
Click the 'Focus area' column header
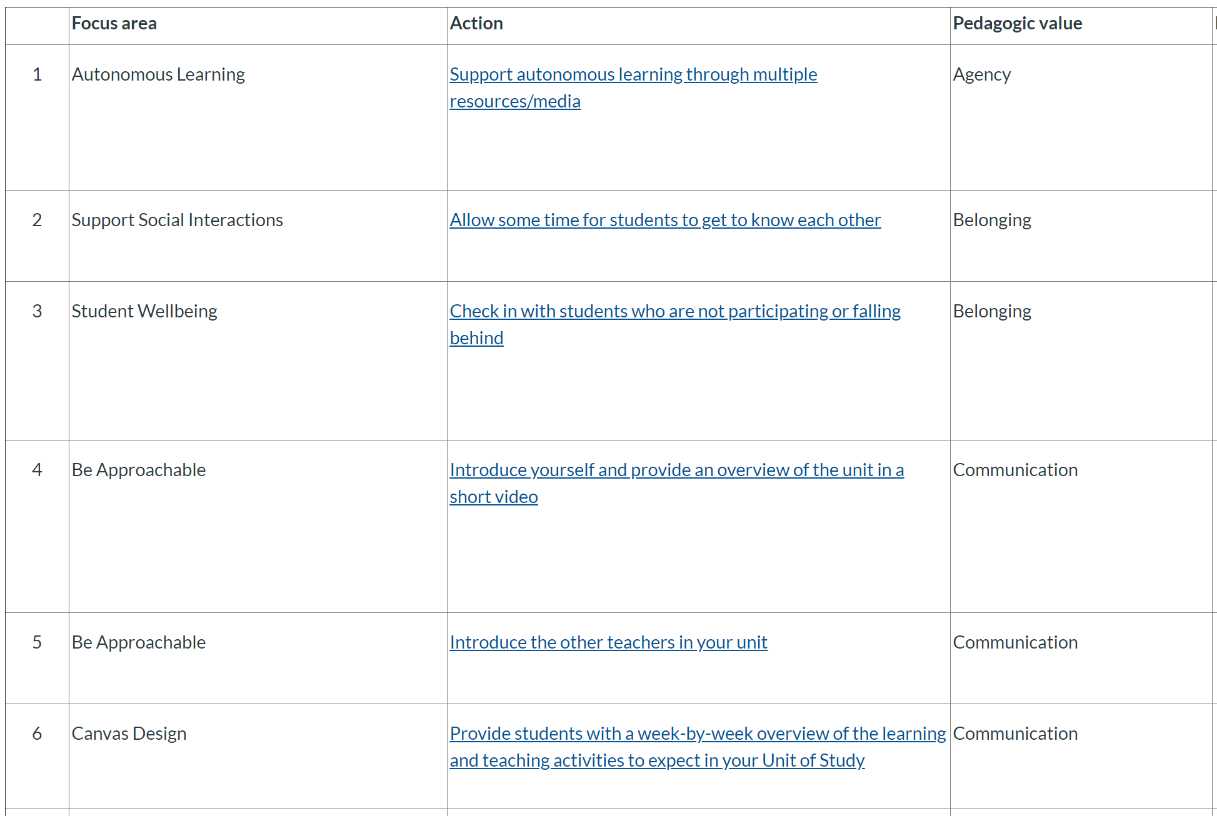tap(114, 23)
